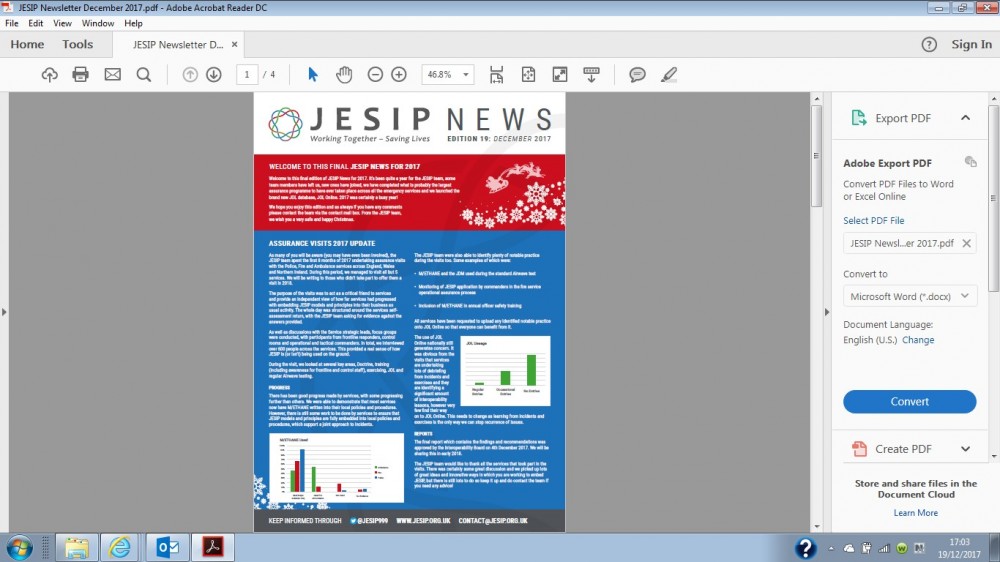The width and height of the screenshot is (1000, 562).
Task: Expand the left navigation pane arrow
Action: tap(4, 312)
